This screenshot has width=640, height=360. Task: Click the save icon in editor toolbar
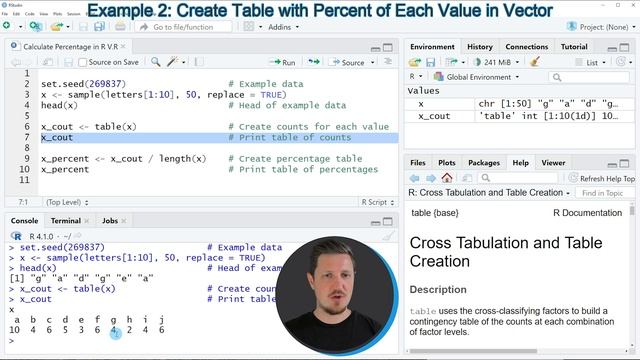click(68, 62)
